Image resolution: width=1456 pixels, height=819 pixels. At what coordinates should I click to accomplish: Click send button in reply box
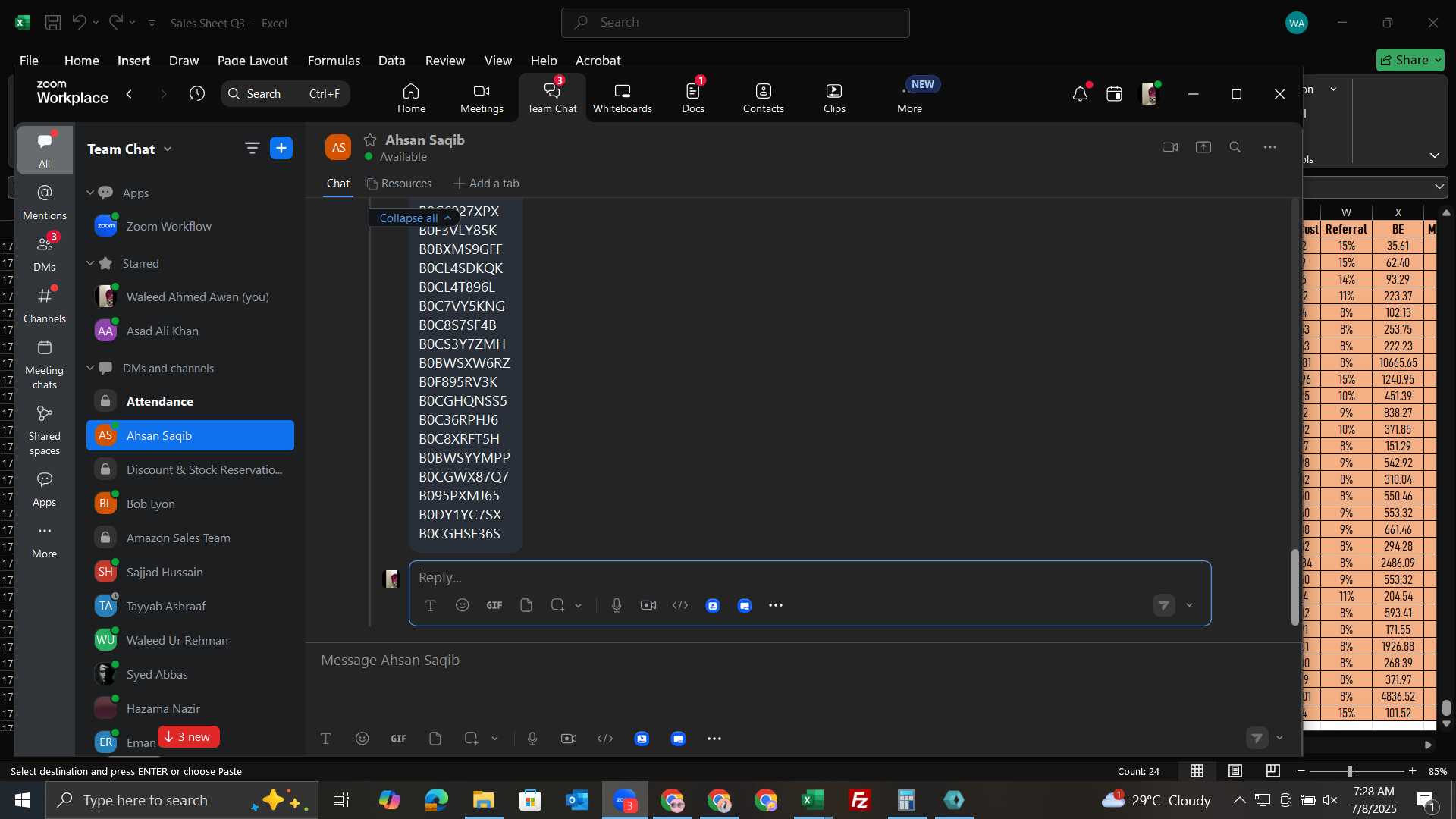[1164, 605]
